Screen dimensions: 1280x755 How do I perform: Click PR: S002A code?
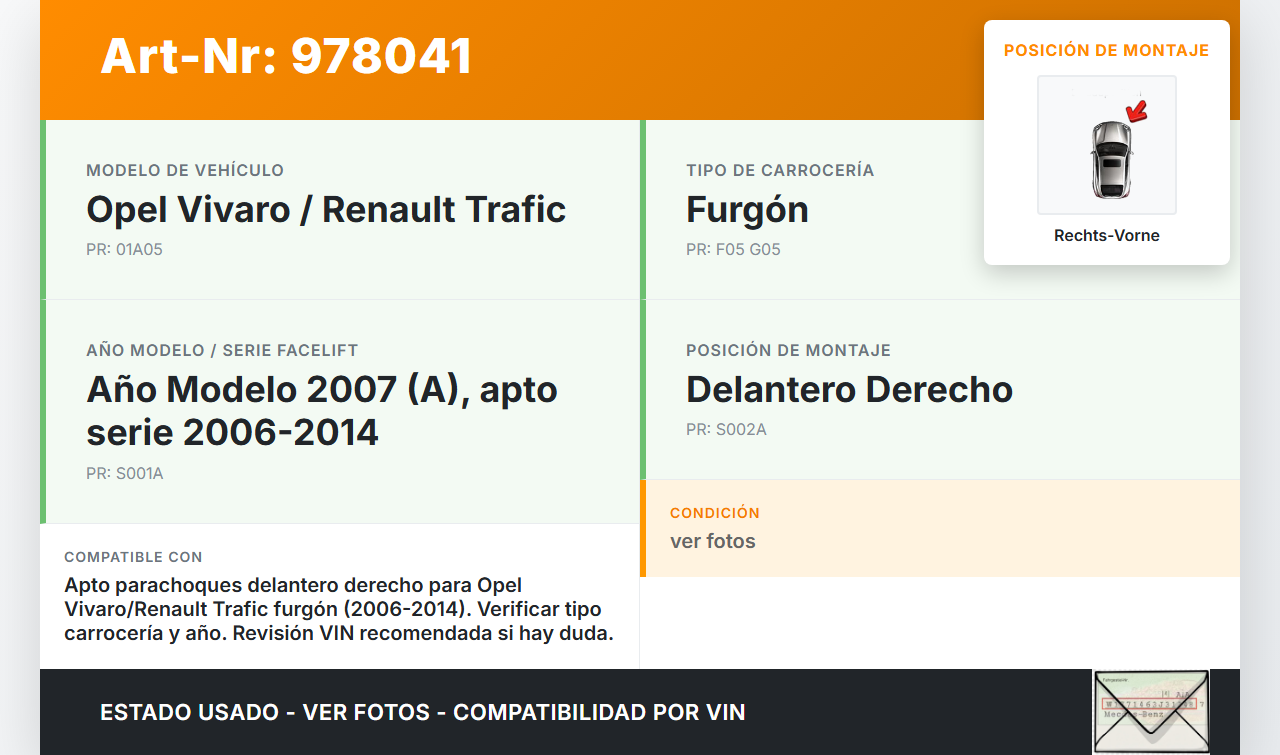click(x=726, y=429)
